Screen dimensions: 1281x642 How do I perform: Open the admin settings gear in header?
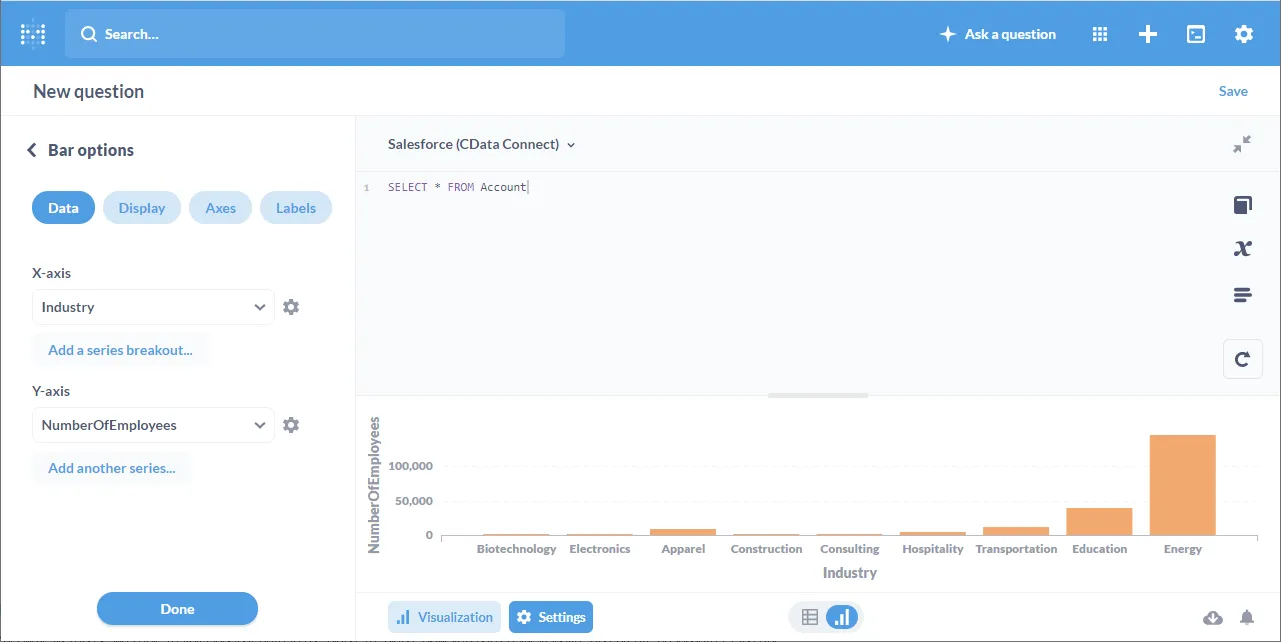(1243, 34)
